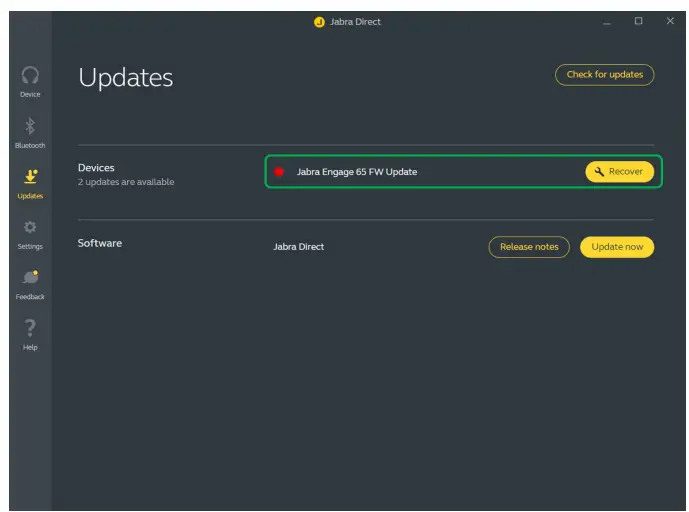The image size is (689, 512).
Task: Click '2 updates are available' text
Action: 126,182
